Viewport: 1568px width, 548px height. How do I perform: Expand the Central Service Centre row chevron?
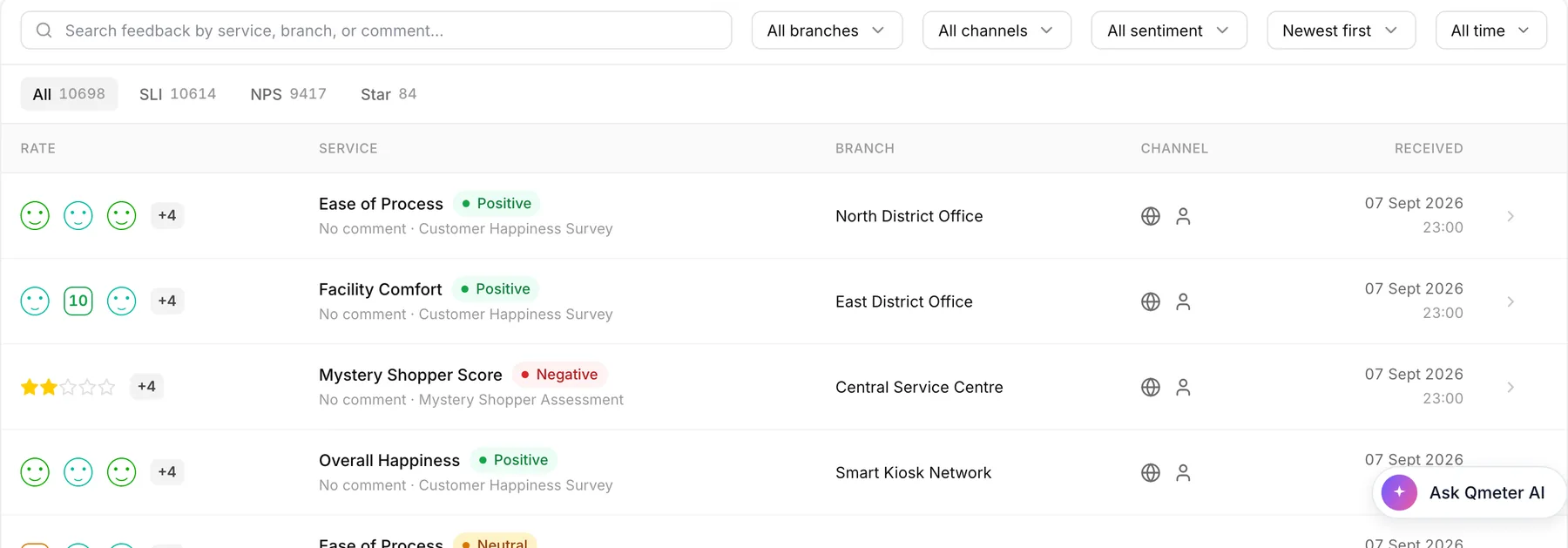click(x=1511, y=387)
